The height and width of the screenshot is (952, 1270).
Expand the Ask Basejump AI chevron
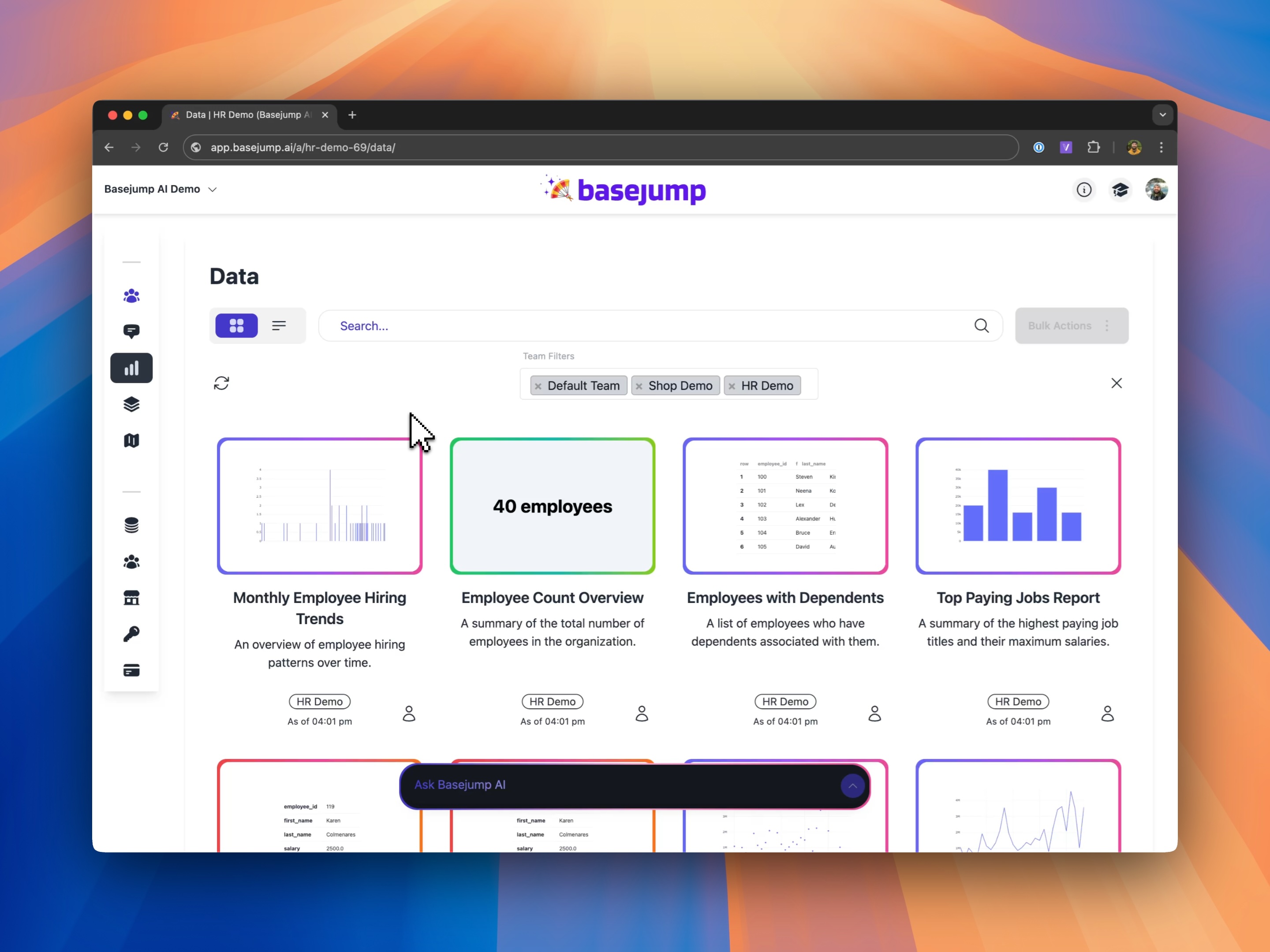(852, 785)
